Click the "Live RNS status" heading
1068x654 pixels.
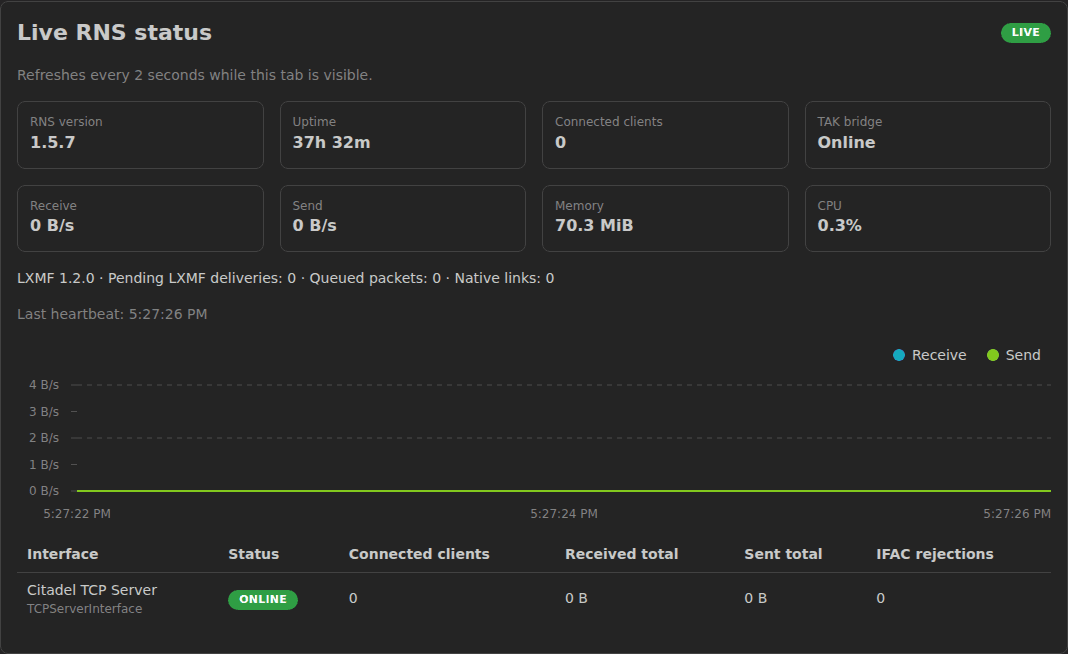pyautogui.click(x=114, y=33)
